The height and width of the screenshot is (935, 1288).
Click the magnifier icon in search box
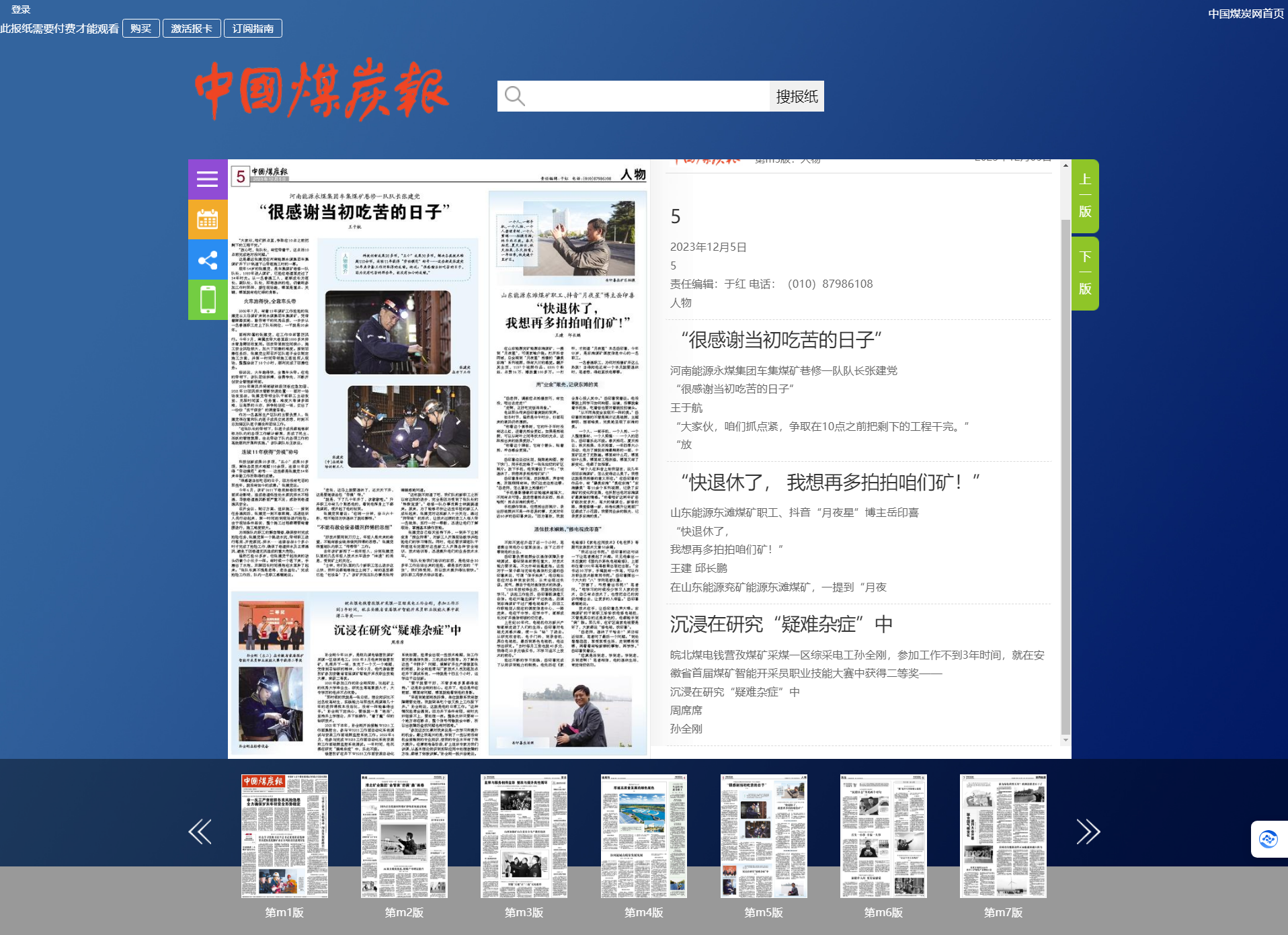click(515, 96)
